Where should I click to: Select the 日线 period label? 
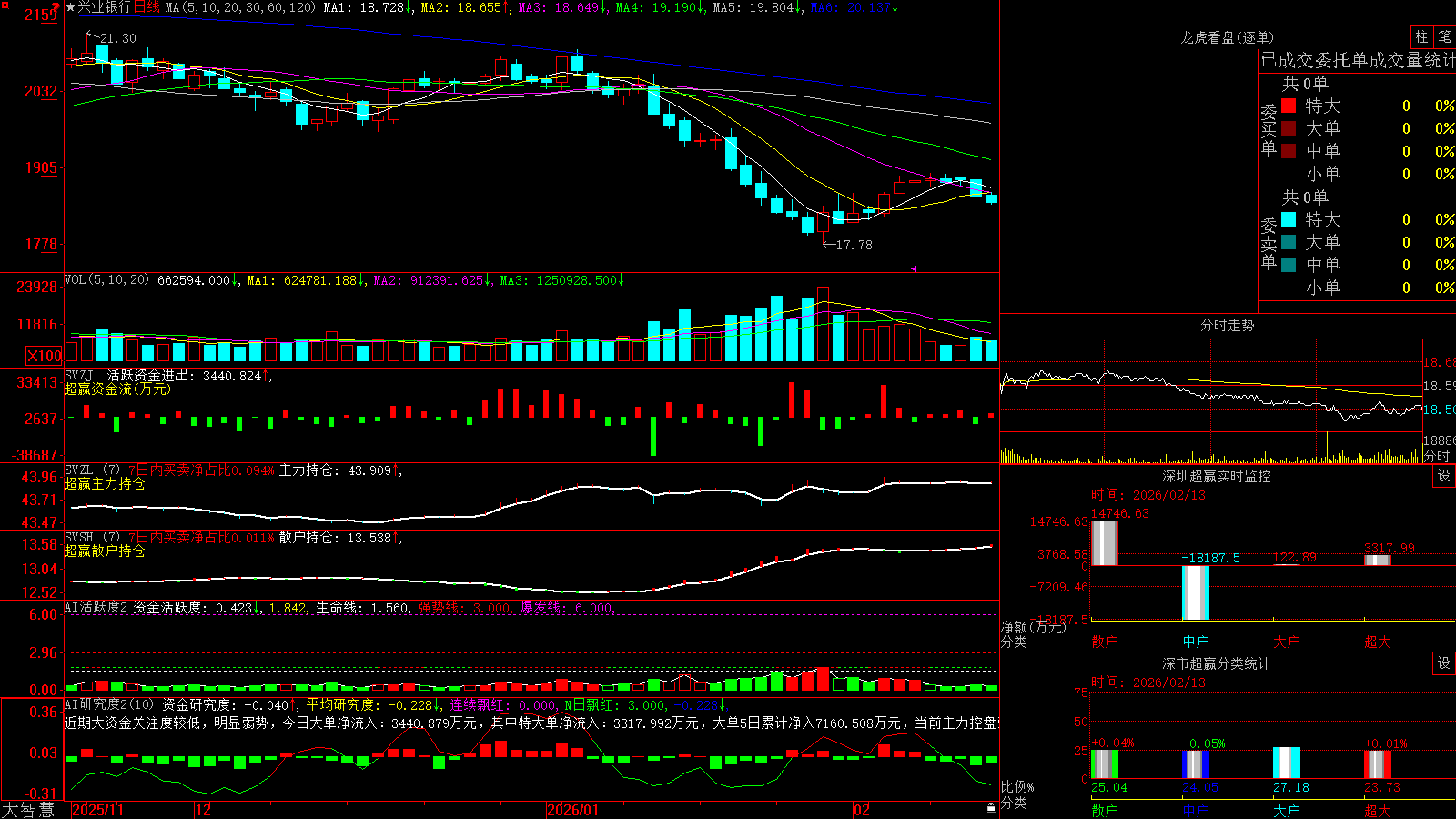[x=147, y=7]
